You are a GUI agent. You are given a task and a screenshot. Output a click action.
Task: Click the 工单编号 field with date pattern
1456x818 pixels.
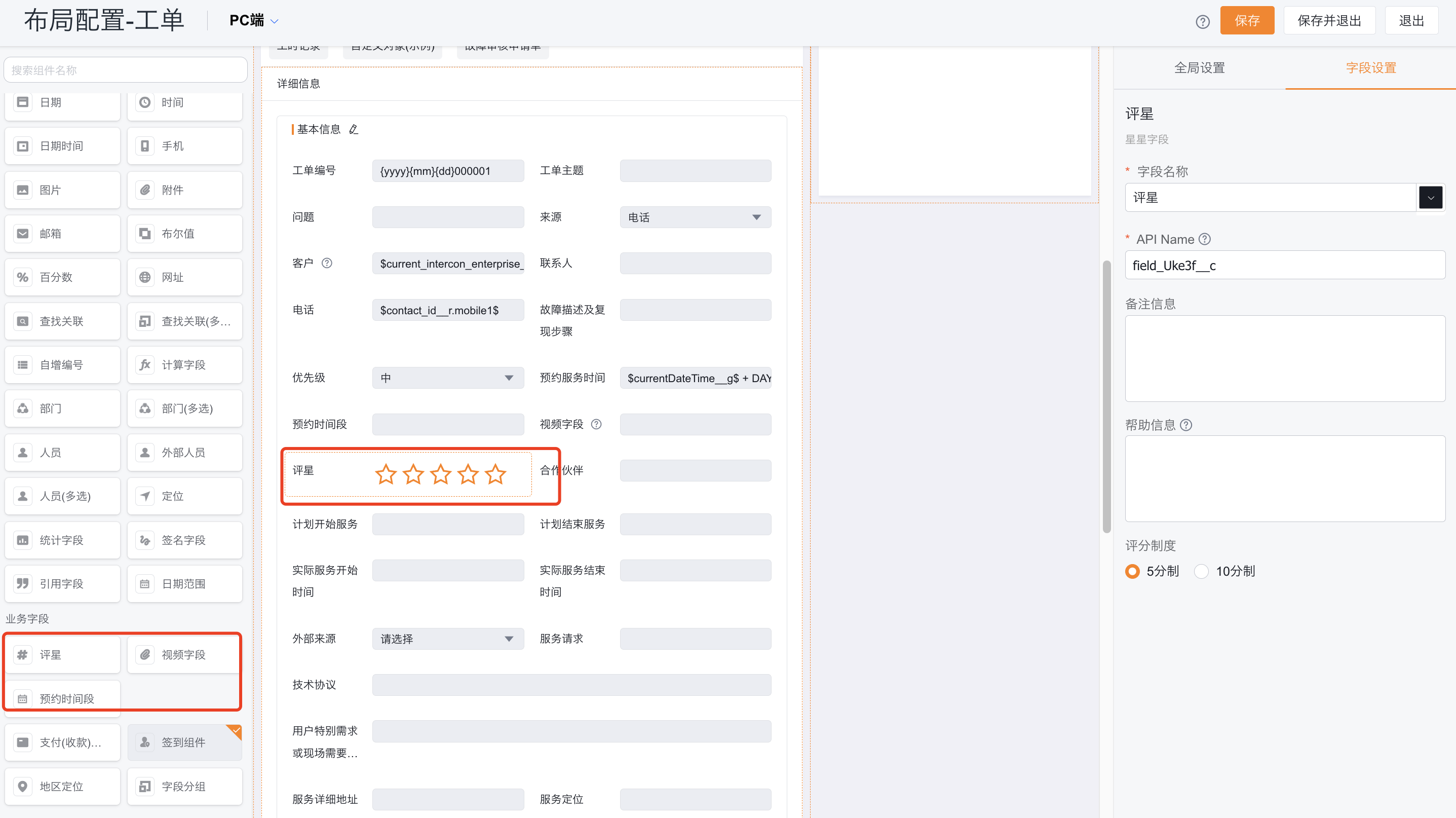click(448, 171)
